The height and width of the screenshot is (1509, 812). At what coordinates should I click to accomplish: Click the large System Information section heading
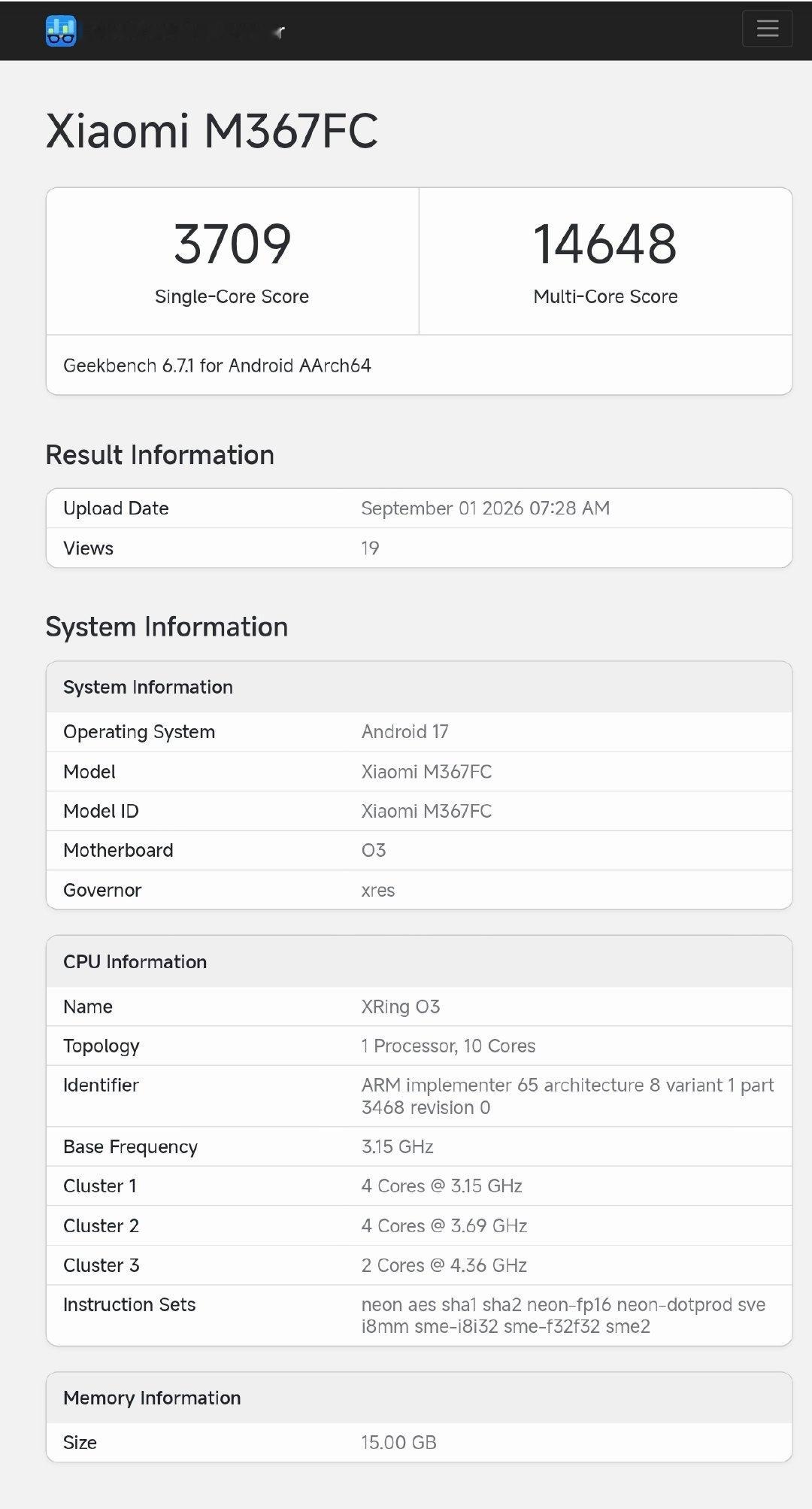(x=167, y=627)
